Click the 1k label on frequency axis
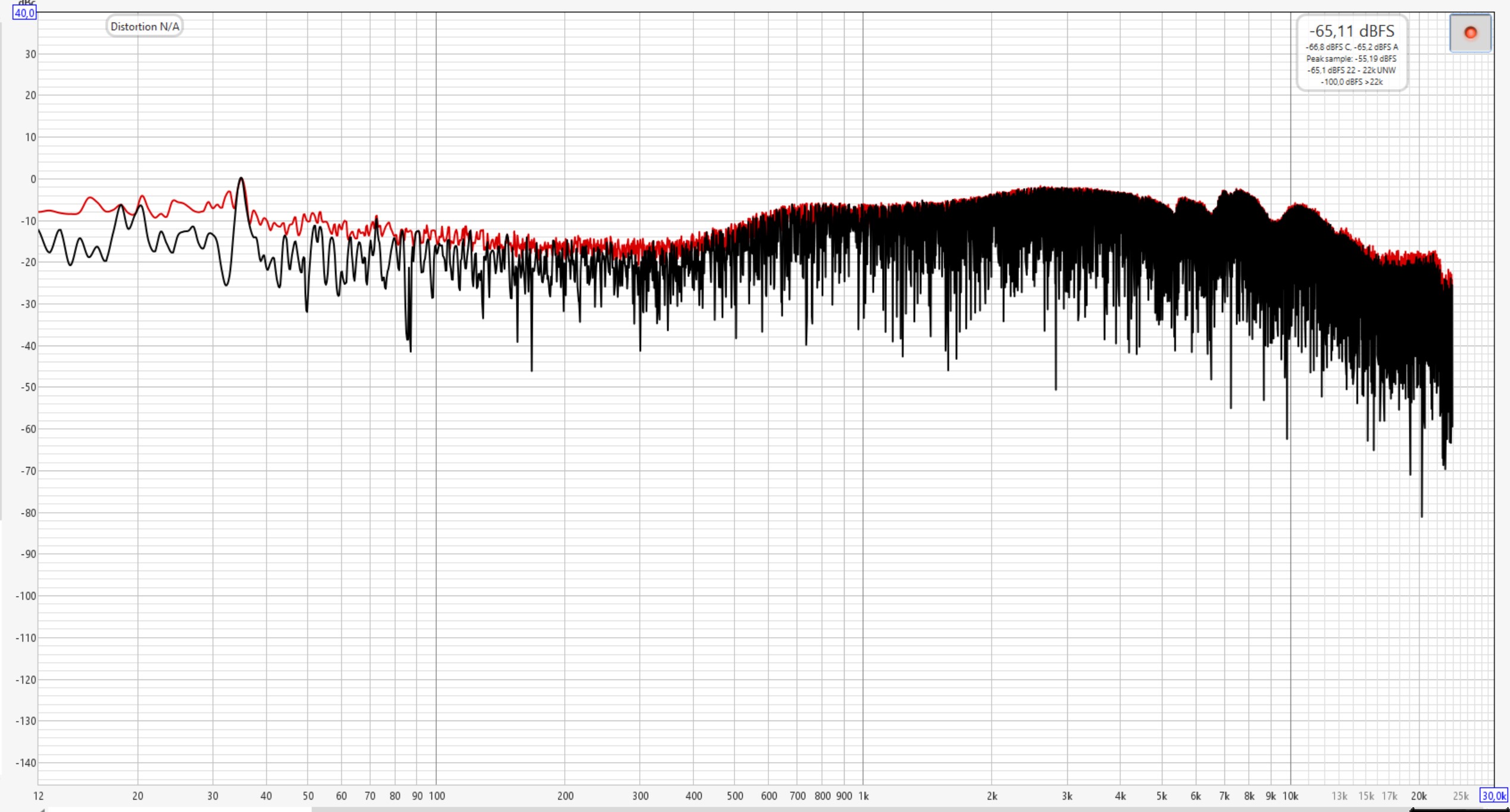Screen dimensions: 1510x812 863,796
